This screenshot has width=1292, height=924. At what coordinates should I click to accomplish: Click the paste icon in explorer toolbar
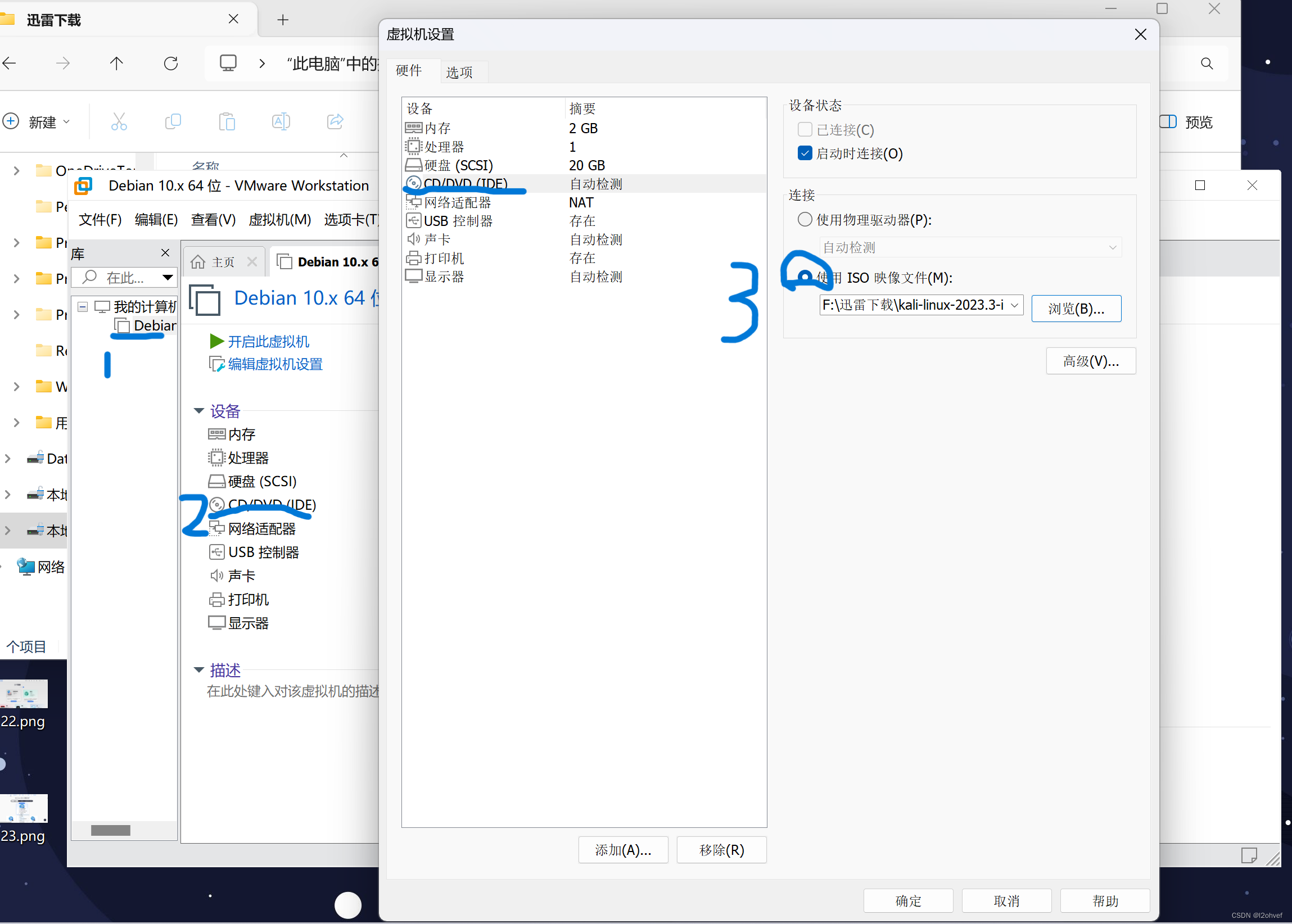(227, 121)
